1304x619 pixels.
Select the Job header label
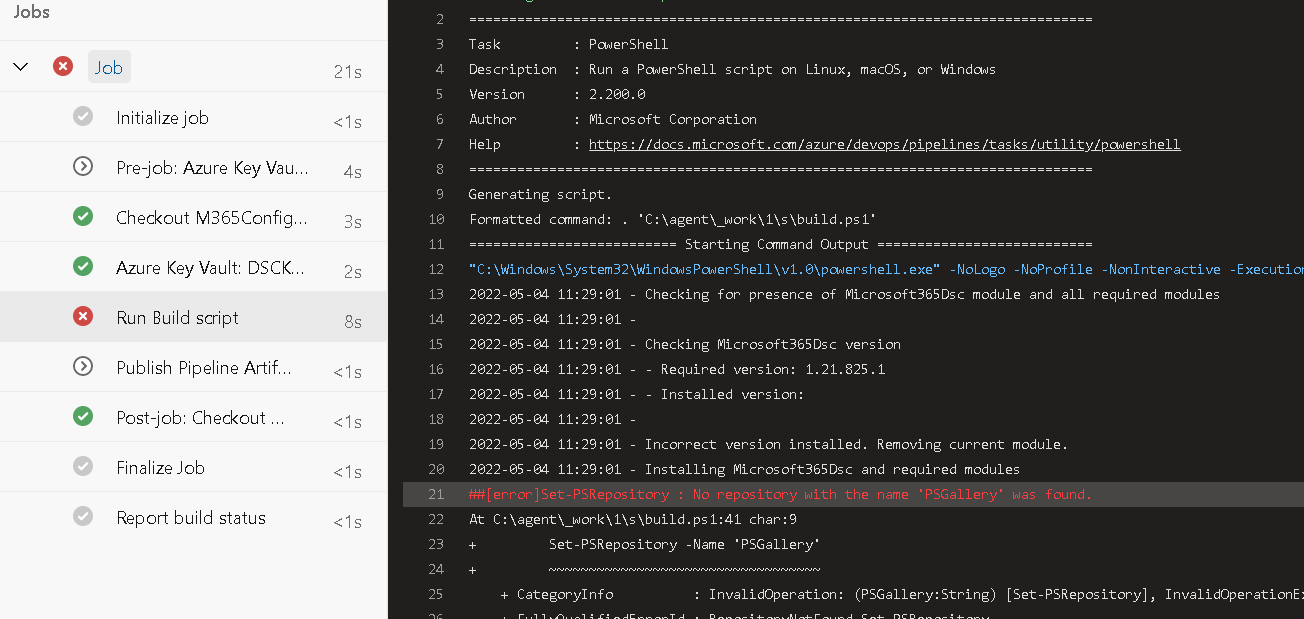coord(109,67)
